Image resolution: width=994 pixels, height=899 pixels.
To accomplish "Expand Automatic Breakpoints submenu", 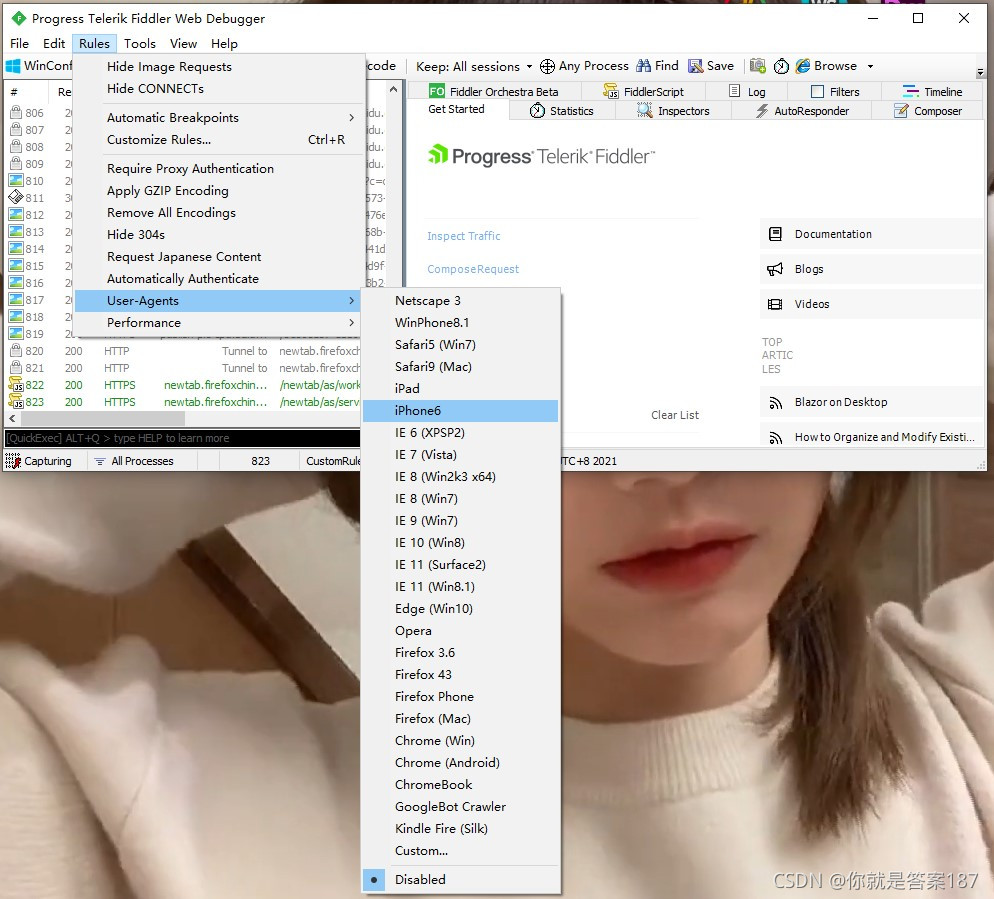I will (x=219, y=118).
